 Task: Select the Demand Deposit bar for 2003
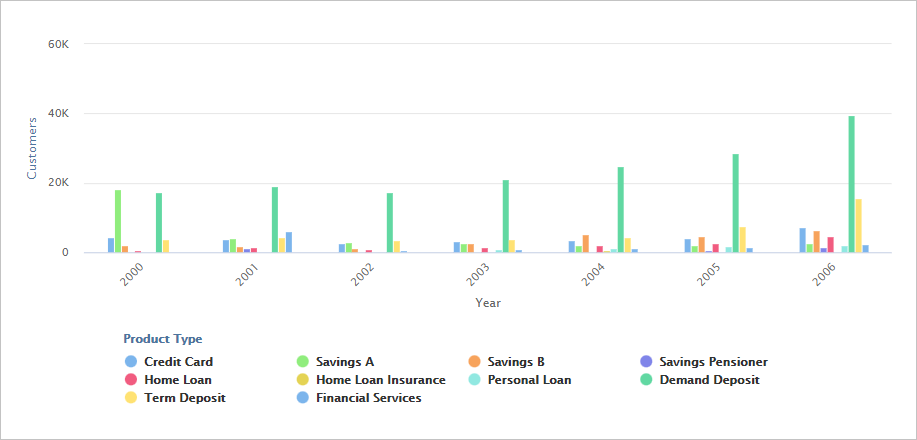click(506, 216)
